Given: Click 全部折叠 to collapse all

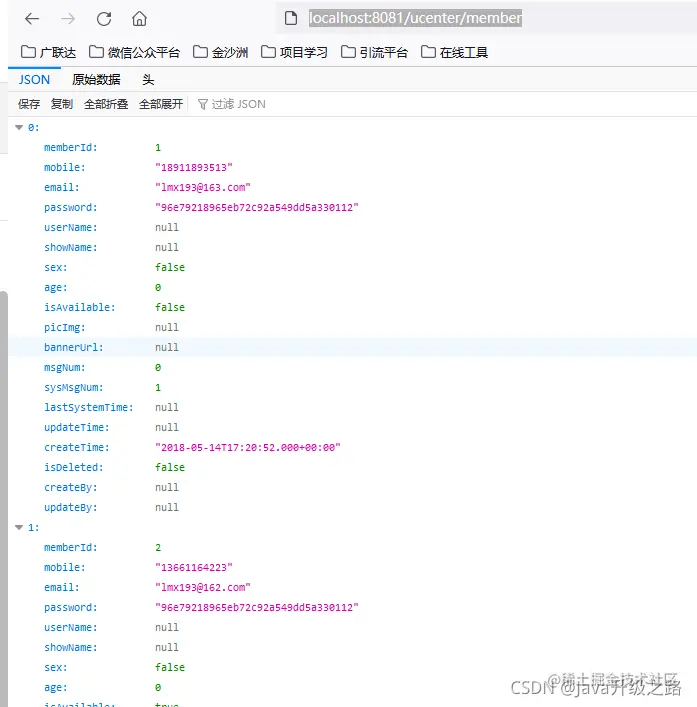Looking at the screenshot, I should click(106, 104).
